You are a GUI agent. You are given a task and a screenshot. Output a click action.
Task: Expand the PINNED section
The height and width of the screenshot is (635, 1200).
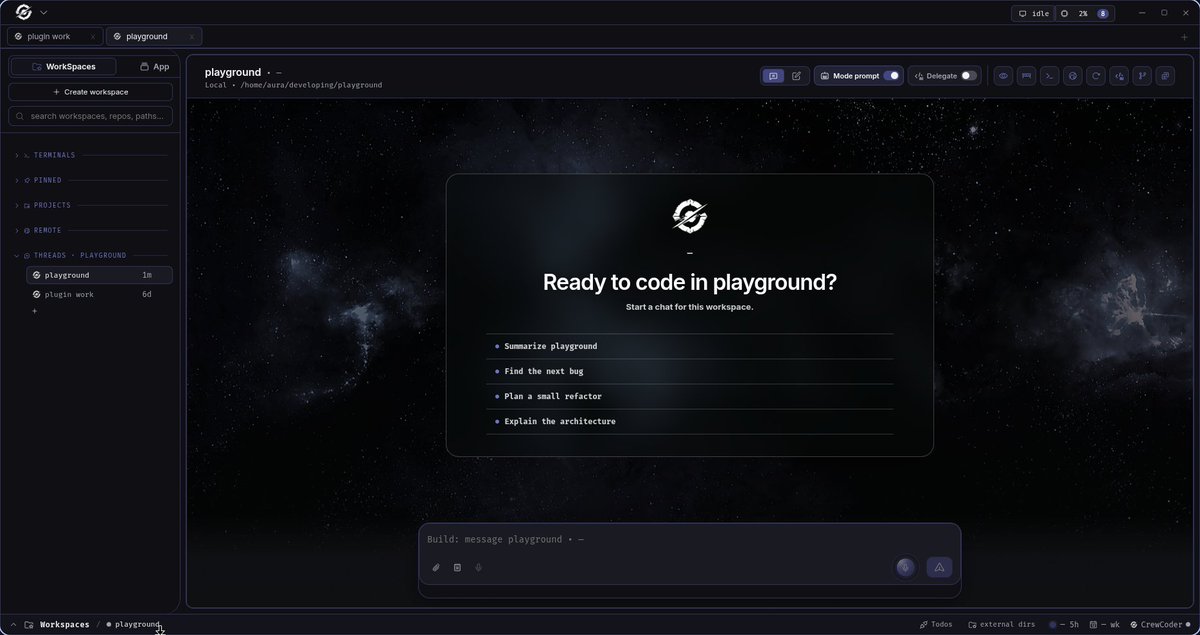tap(90, 180)
